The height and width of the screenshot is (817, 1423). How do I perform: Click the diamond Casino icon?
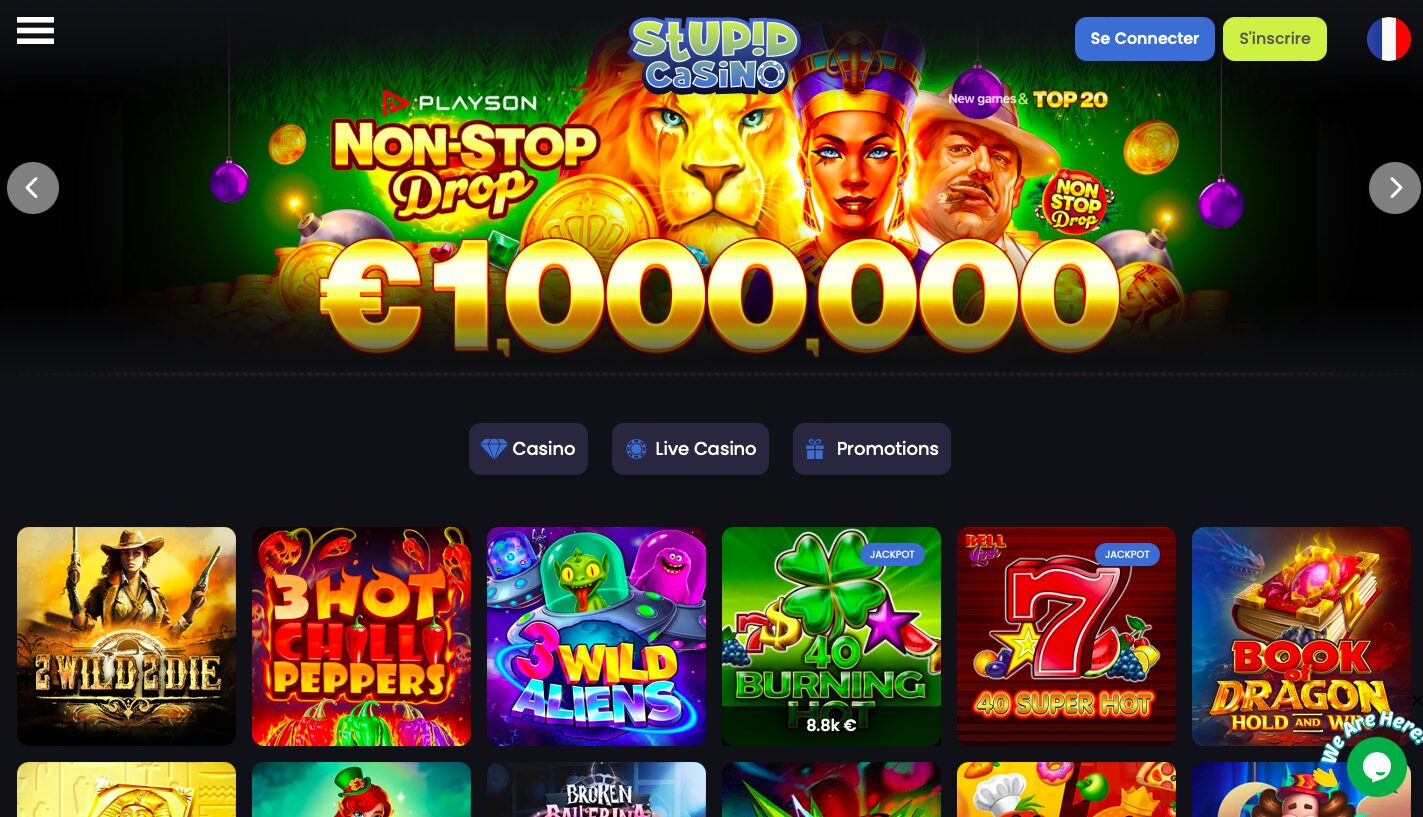494,449
